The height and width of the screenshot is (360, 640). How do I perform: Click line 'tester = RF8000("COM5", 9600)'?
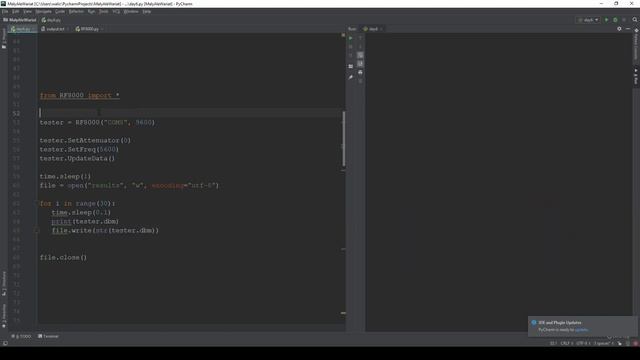[97, 122]
